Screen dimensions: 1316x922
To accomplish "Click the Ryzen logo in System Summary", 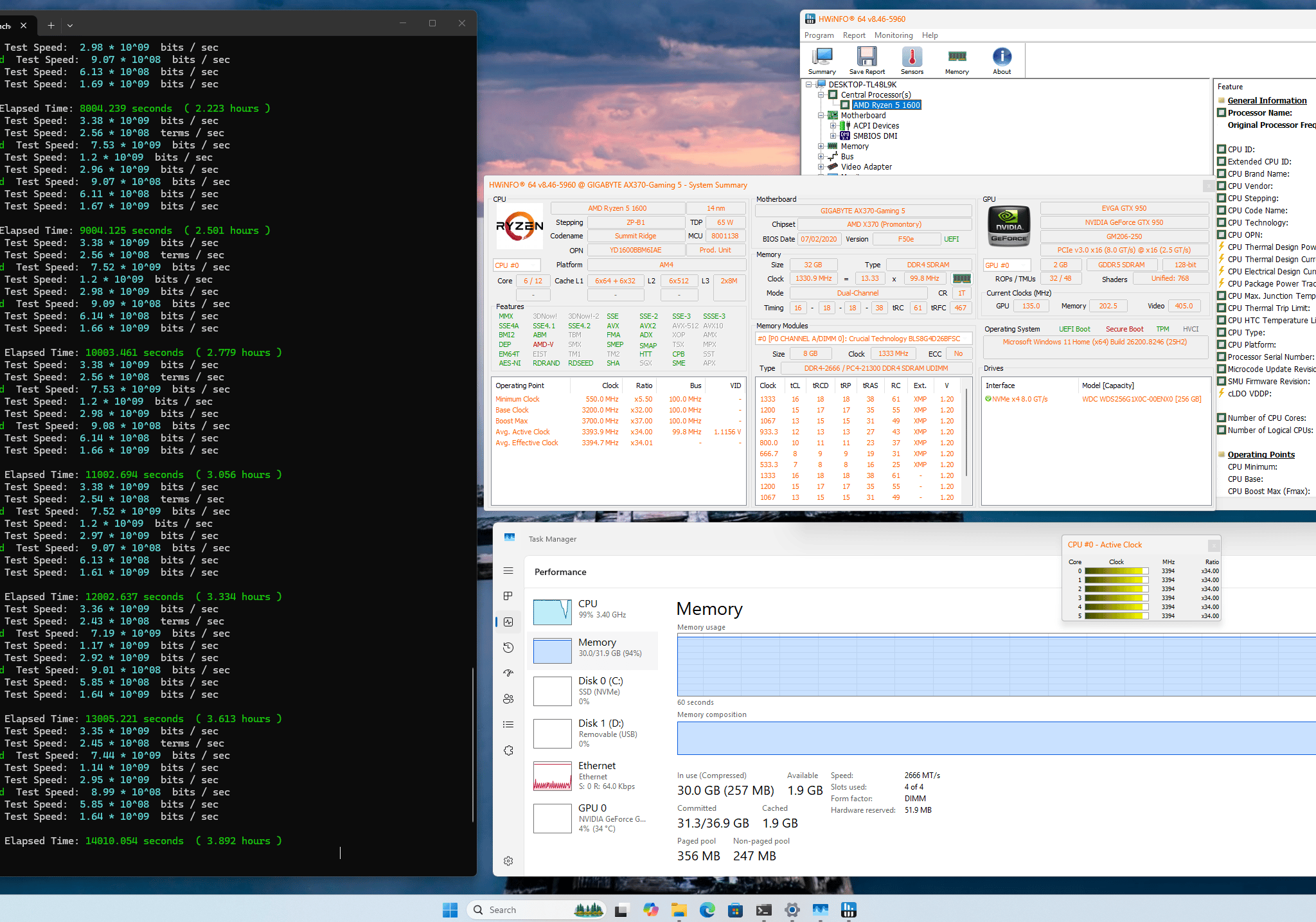I will 520,226.
